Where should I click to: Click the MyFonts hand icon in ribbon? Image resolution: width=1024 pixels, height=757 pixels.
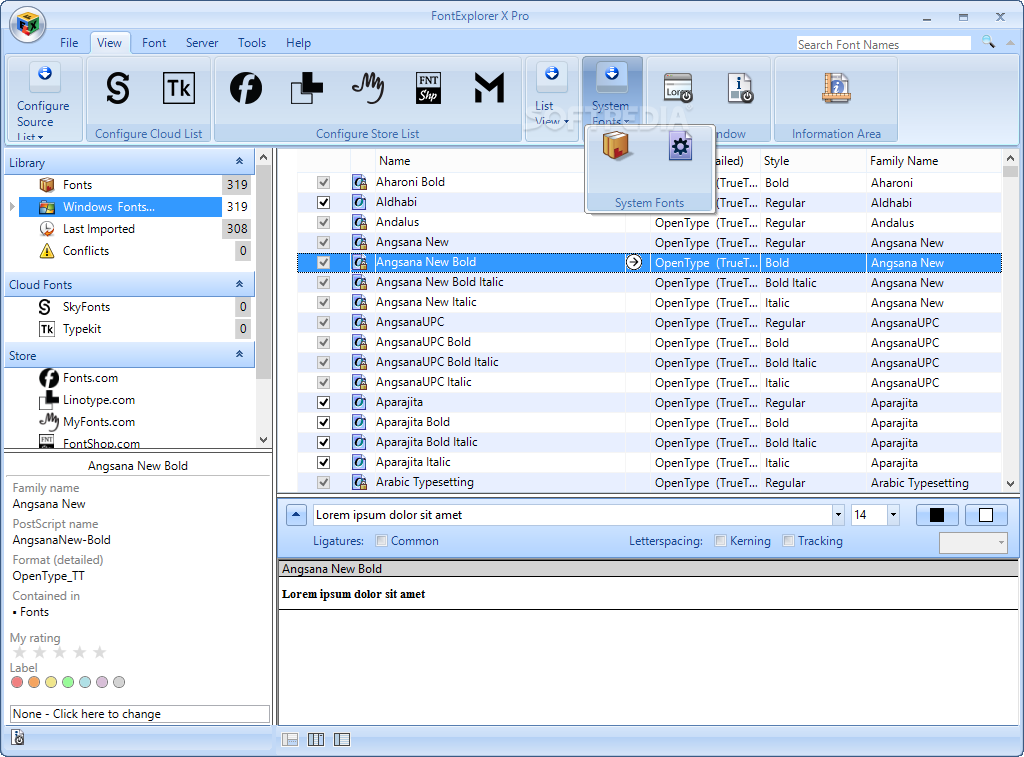368,88
